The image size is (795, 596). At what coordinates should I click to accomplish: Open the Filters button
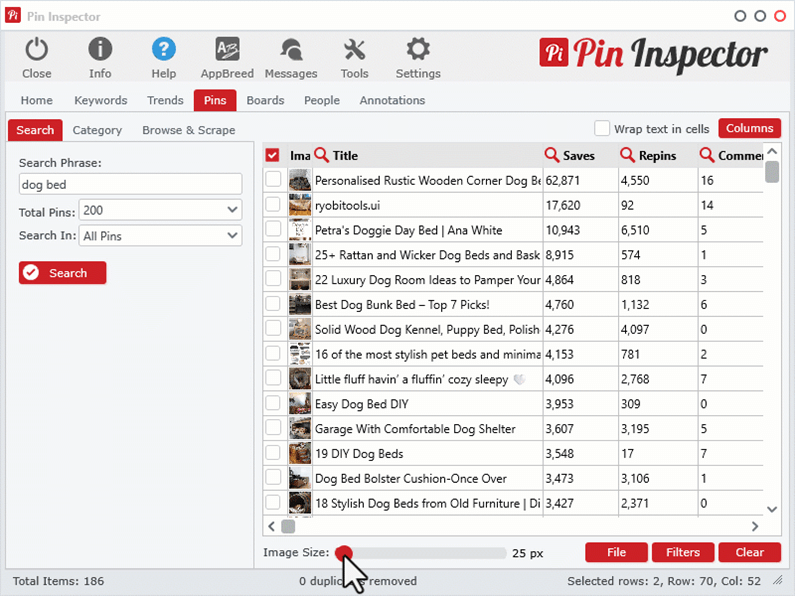(683, 552)
